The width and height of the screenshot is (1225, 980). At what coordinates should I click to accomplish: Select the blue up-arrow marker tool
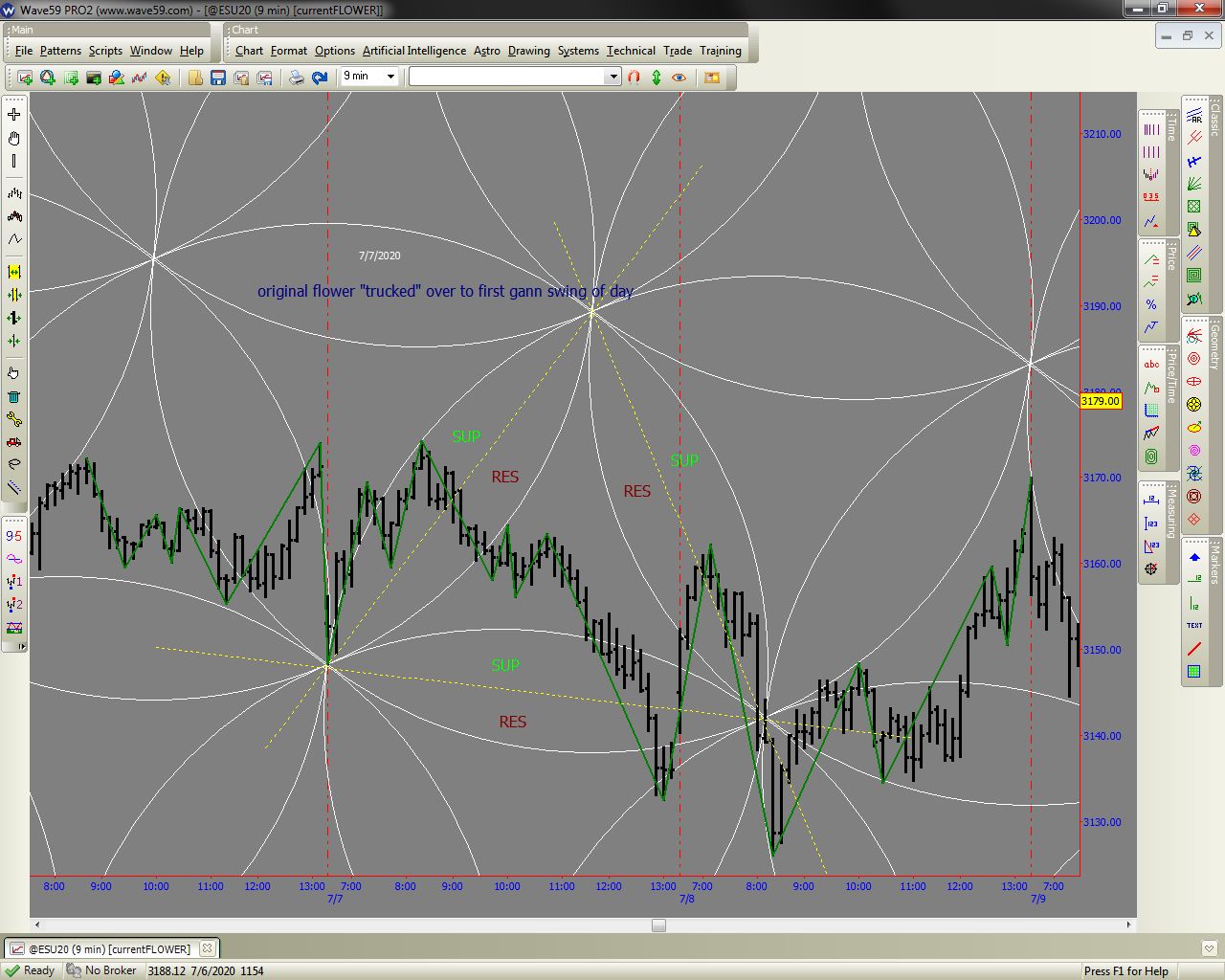click(1194, 557)
